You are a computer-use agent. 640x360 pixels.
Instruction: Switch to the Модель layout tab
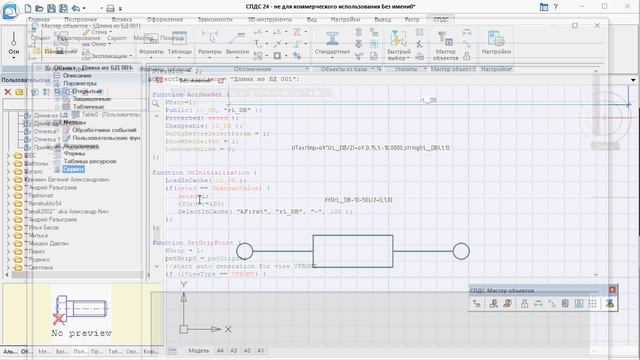pyautogui.click(x=199, y=351)
